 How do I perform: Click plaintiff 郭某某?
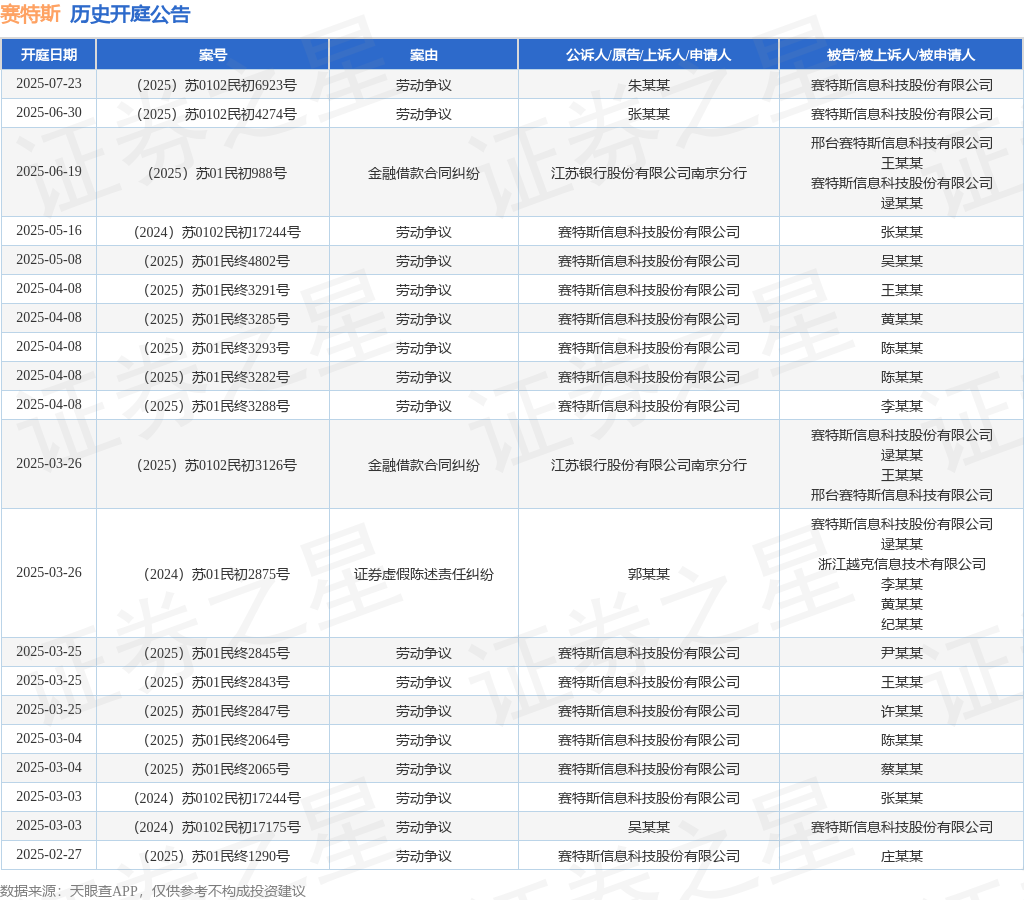[x=648, y=574]
